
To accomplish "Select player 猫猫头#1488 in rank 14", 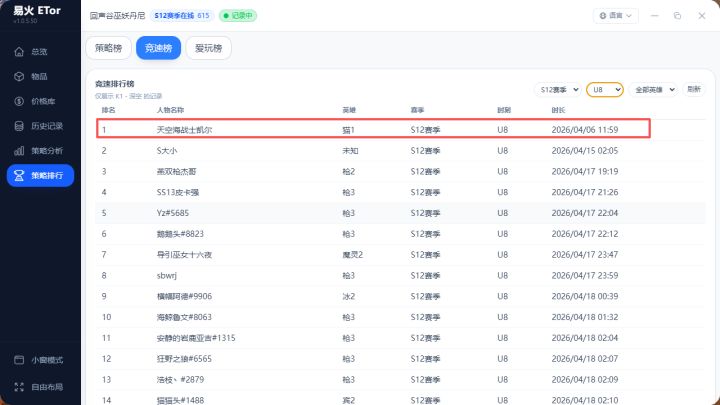I will coord(180,400).
